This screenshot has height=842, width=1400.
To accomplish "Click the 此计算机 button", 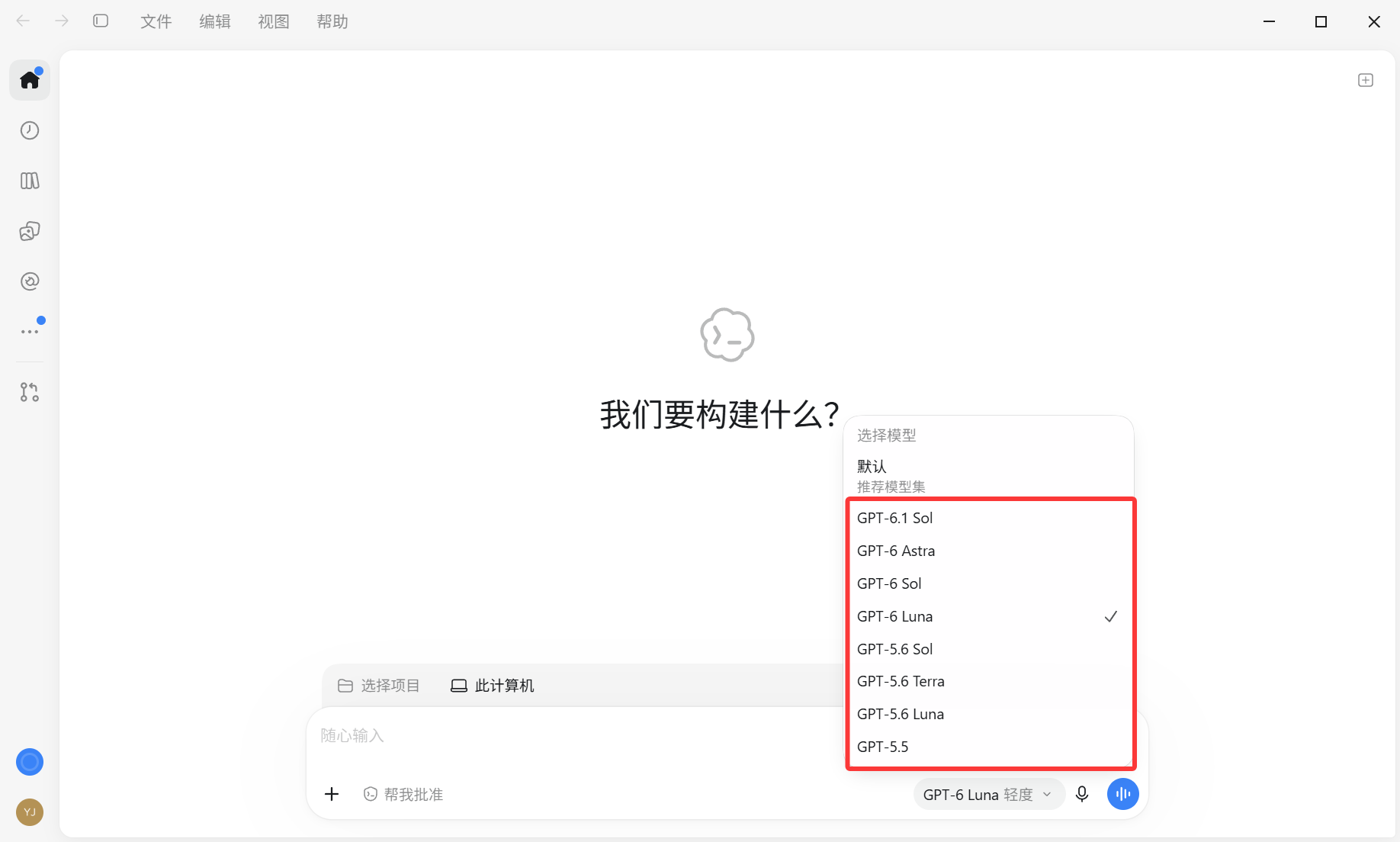I will [493, 686].
